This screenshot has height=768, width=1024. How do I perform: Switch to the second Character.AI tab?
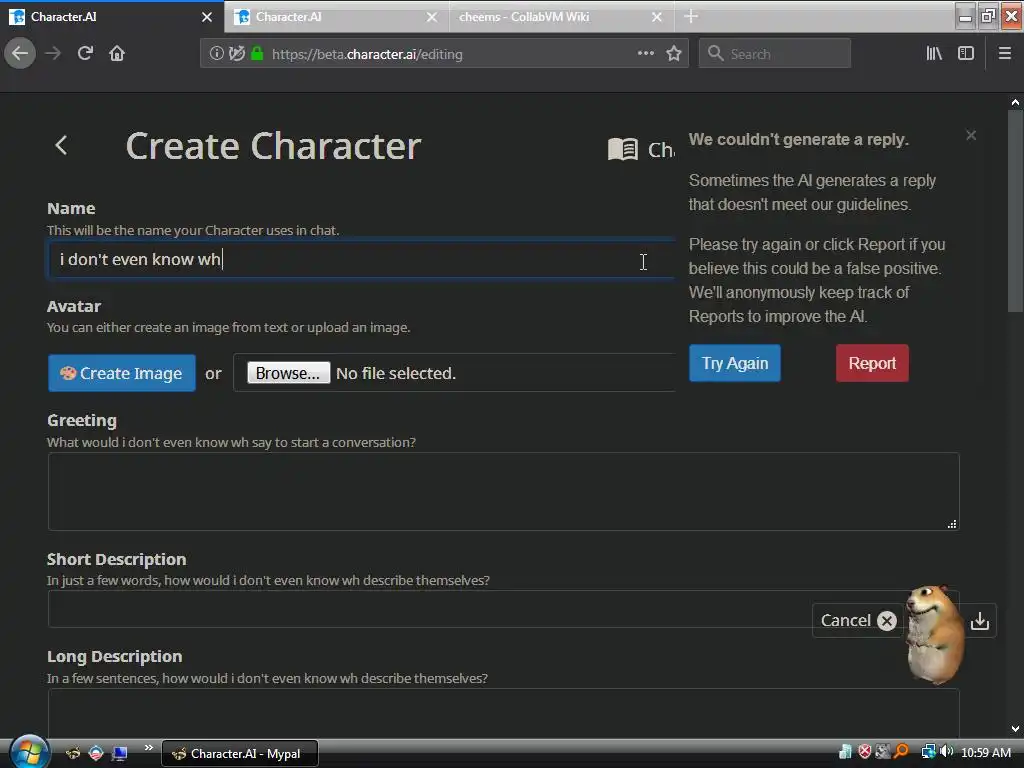[x=337, y=17]
